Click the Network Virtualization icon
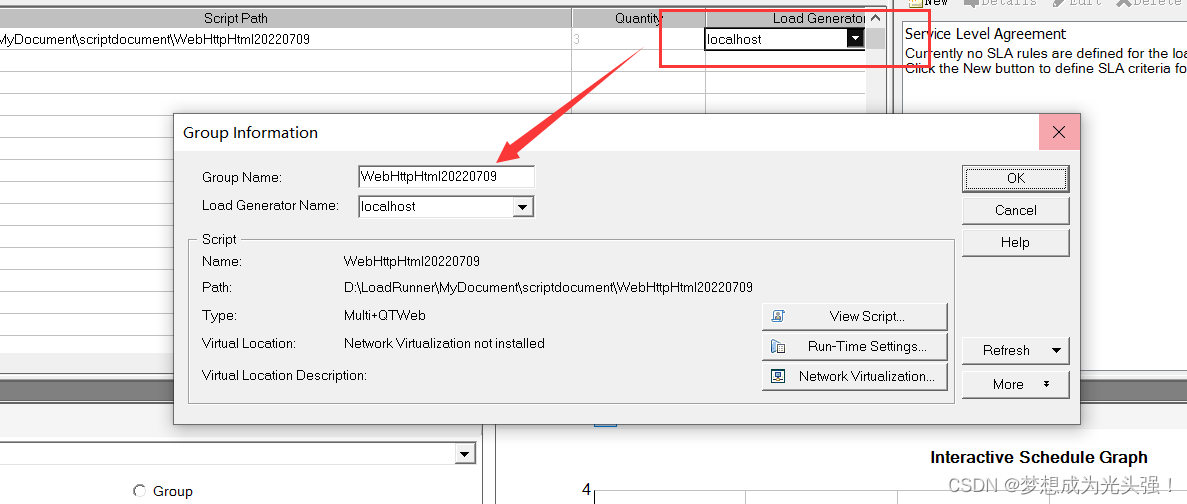The image size is (1187, 504). [x=777, y=376]
